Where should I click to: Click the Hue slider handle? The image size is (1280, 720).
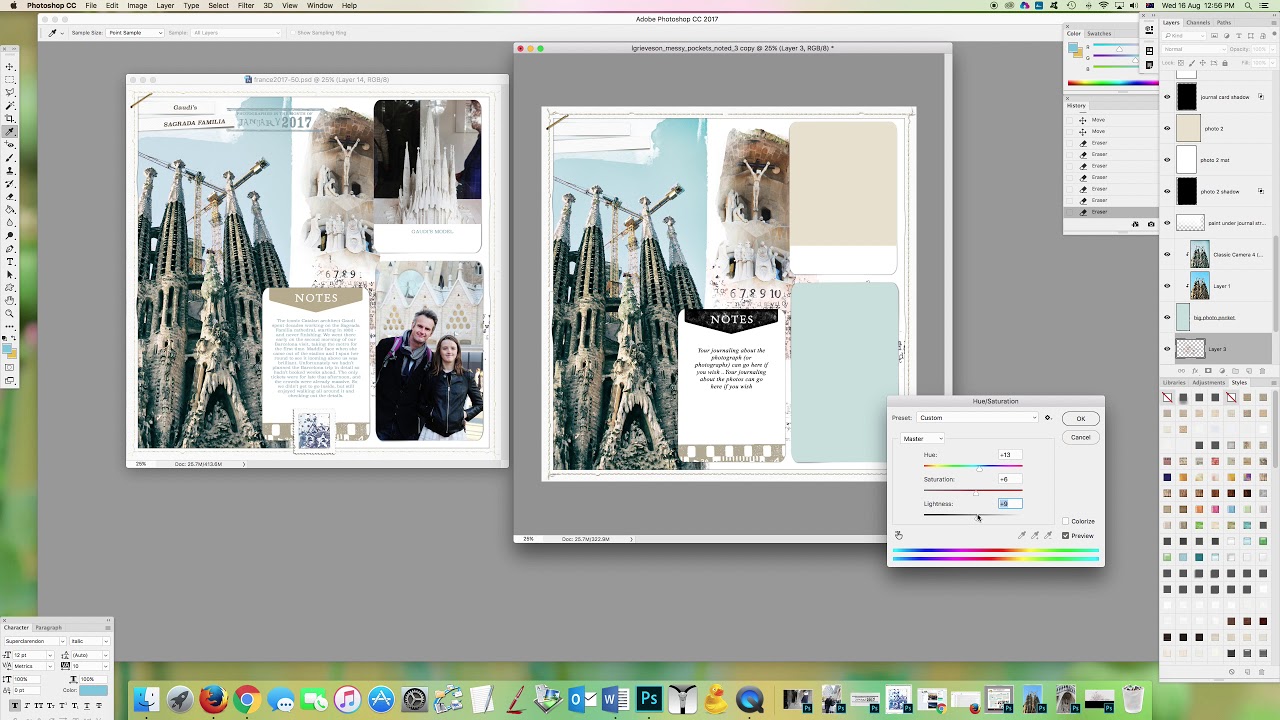[x=979, y=469]
